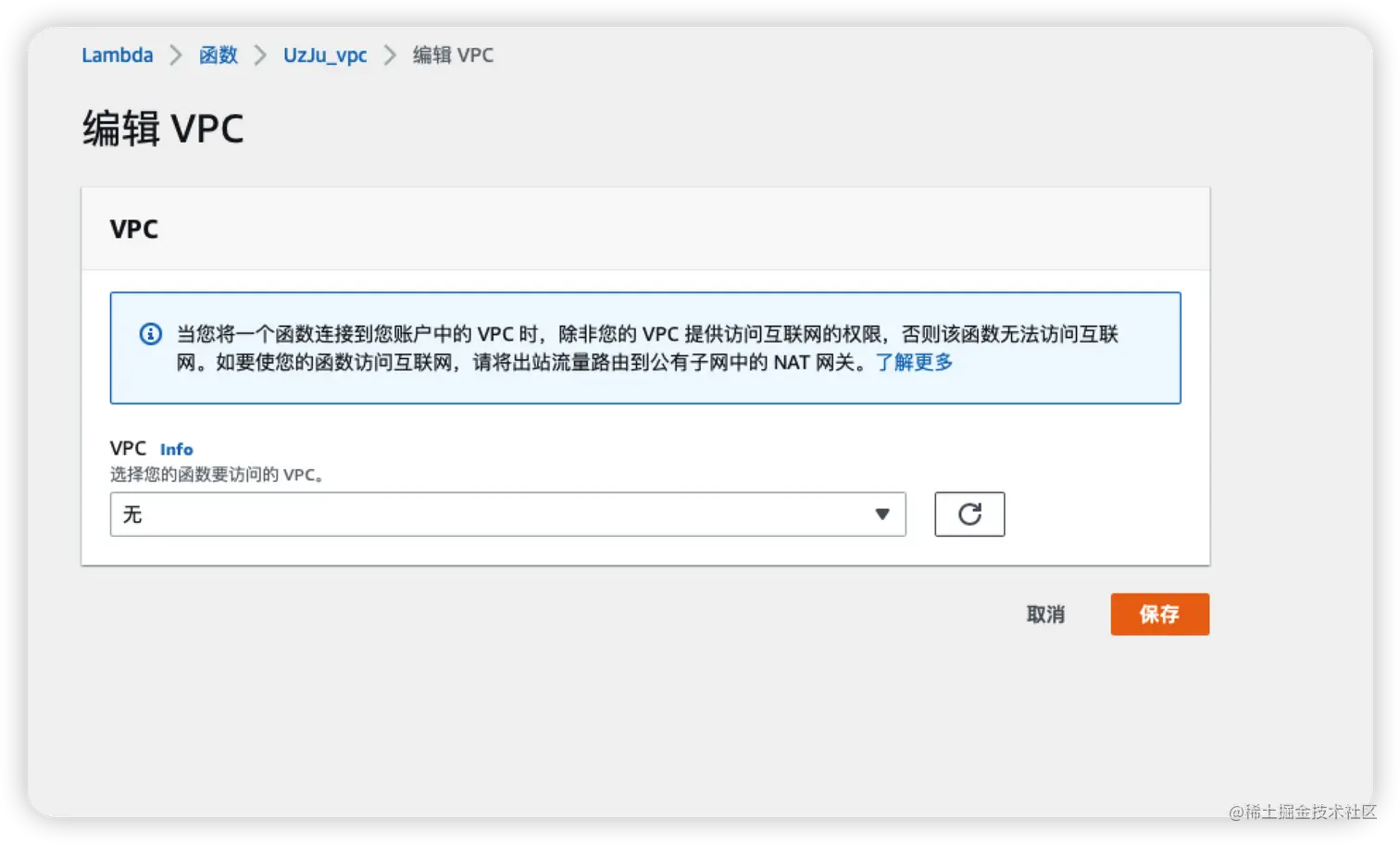The image size is (1400, 844).
Task: Open the Lambda breadcrumb link
Action: point(118,55)
